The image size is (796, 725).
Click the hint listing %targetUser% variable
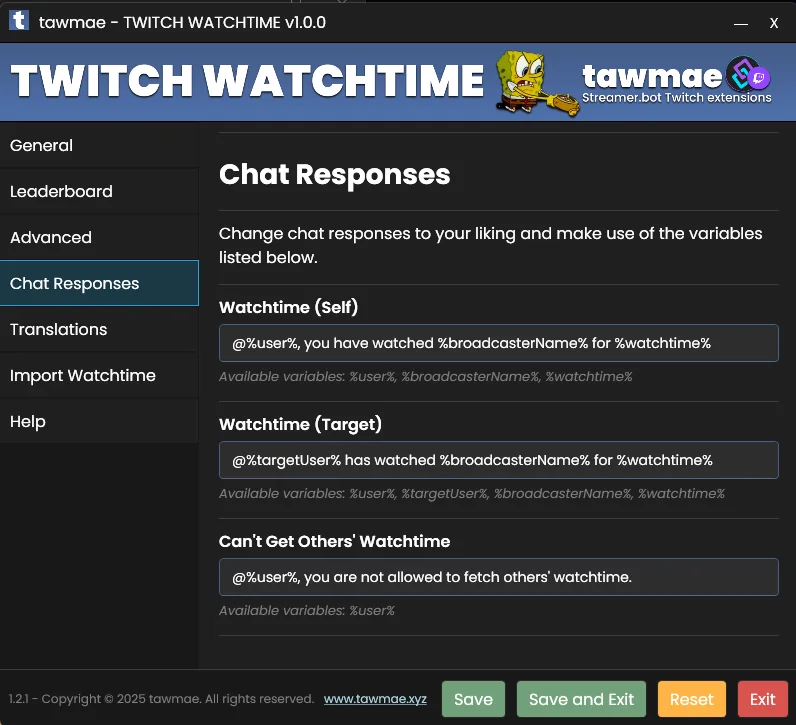point(472,493)
